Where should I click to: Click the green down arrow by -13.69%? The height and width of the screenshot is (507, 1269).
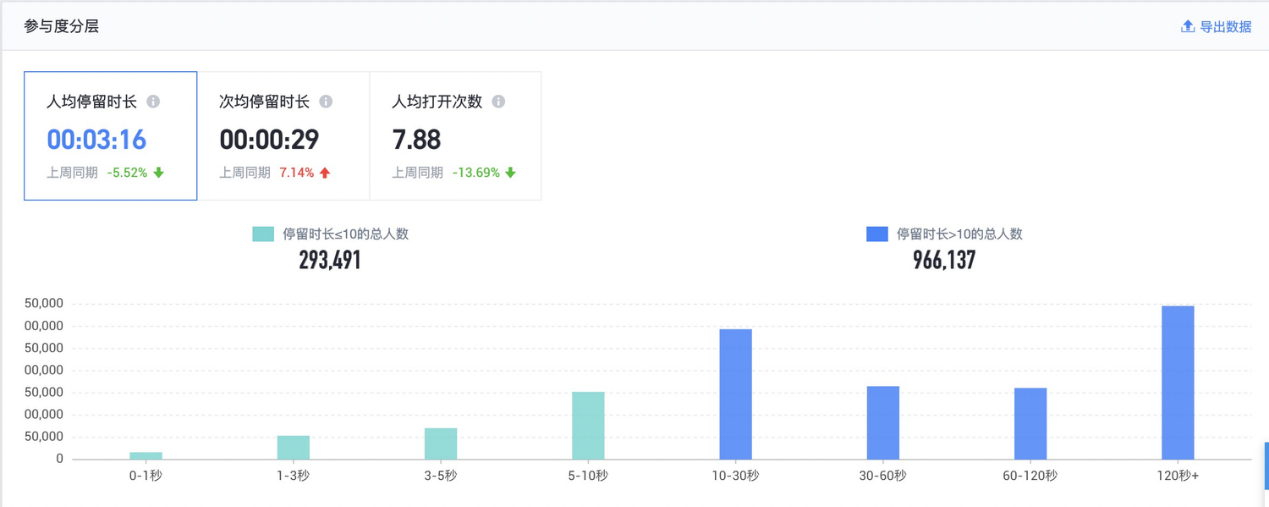pos(510,172)
